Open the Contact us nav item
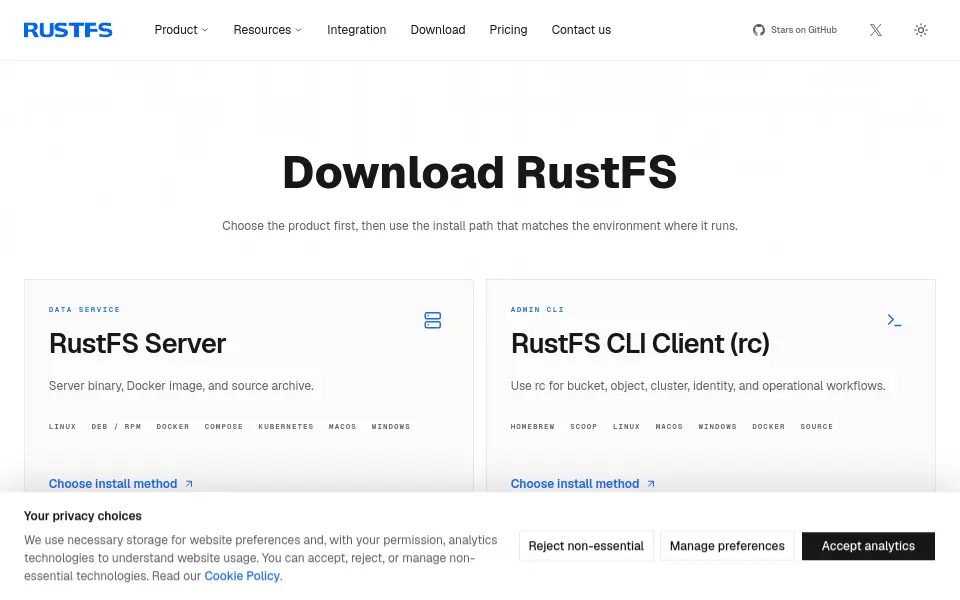This screenshot has height=600, width=960. [x=581, y=30]
